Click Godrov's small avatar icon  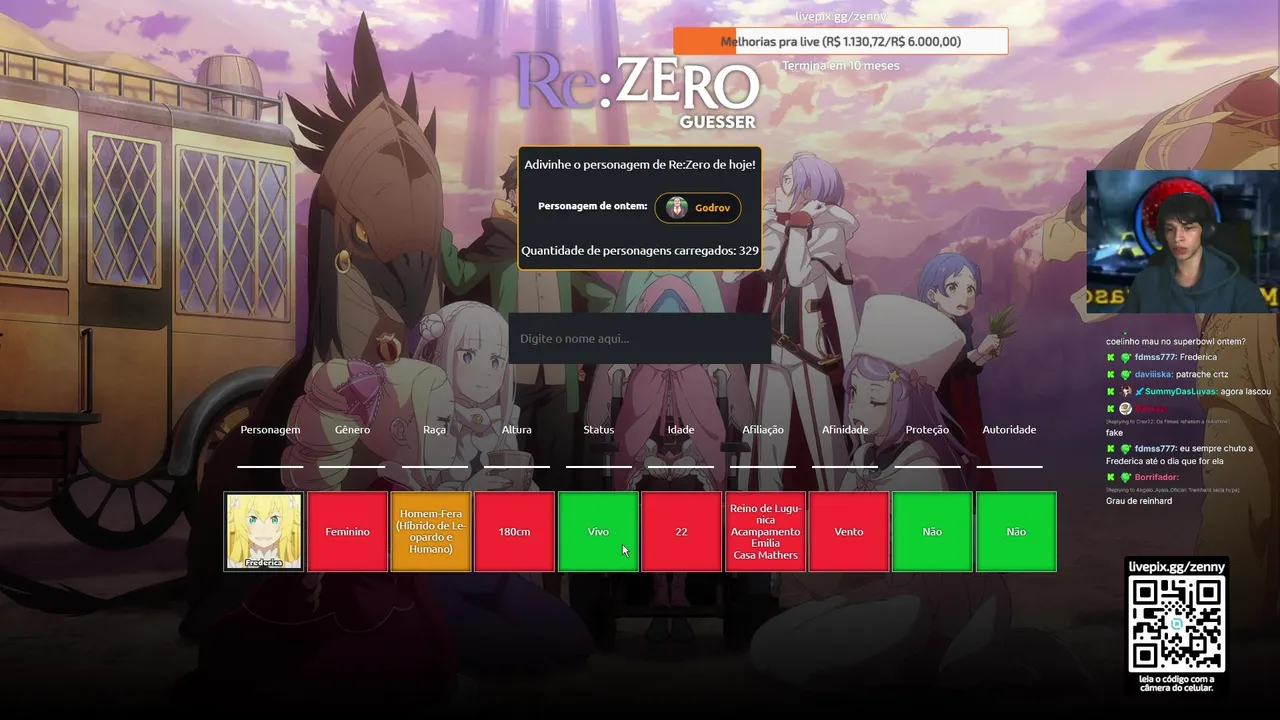(x=677, y=208)
